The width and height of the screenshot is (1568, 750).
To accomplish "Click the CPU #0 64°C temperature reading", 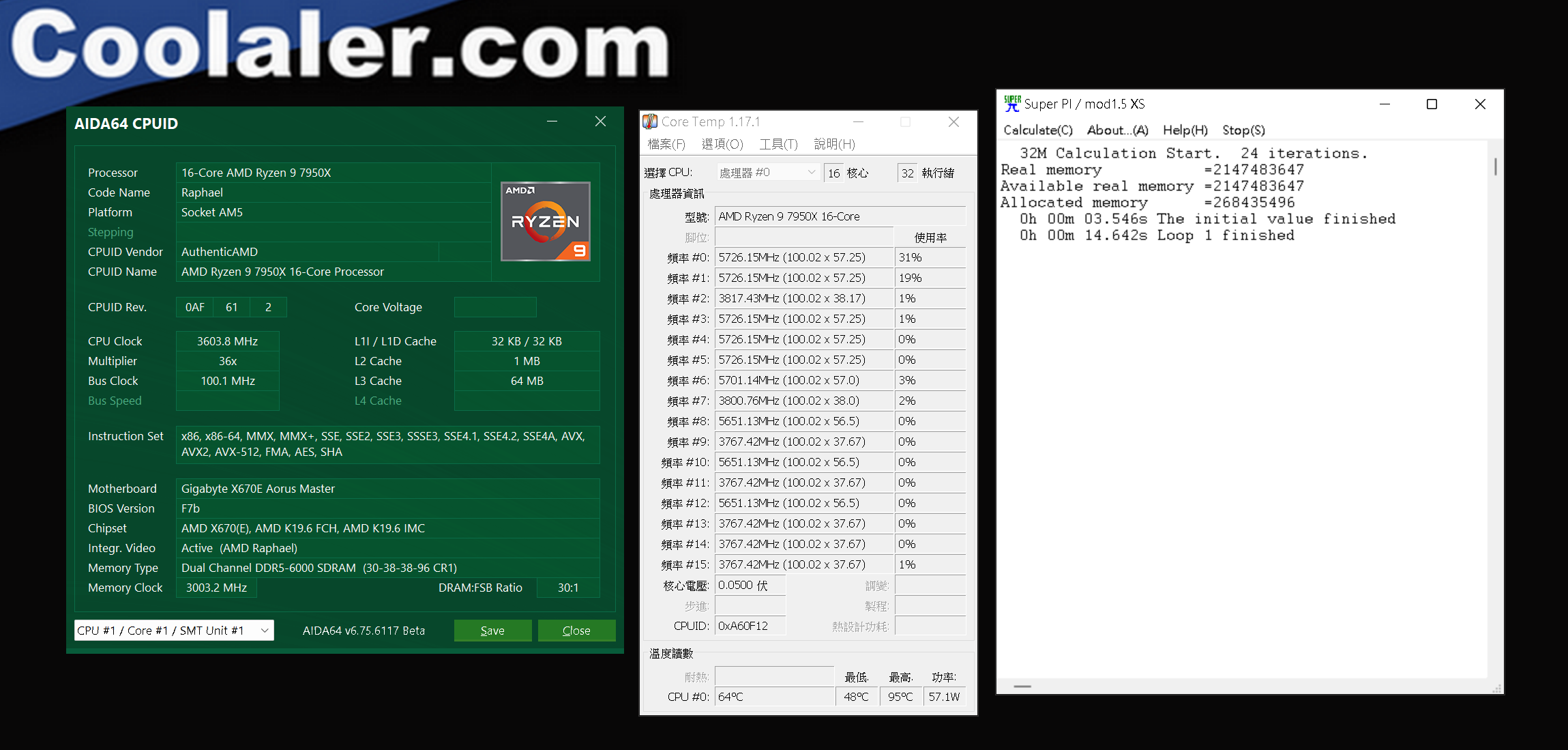I will [774, 697].
